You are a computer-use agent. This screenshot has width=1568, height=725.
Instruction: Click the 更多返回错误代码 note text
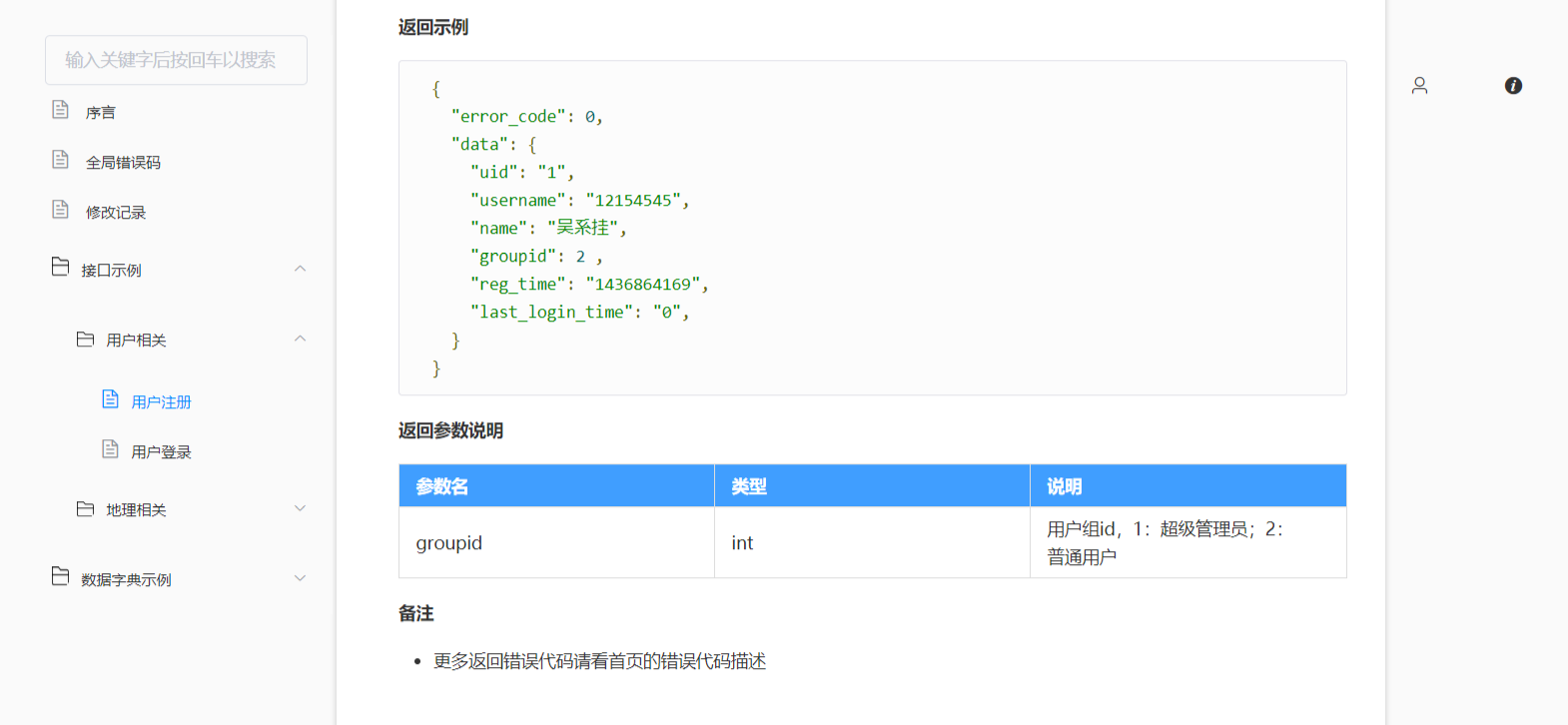tap(599, 661)
